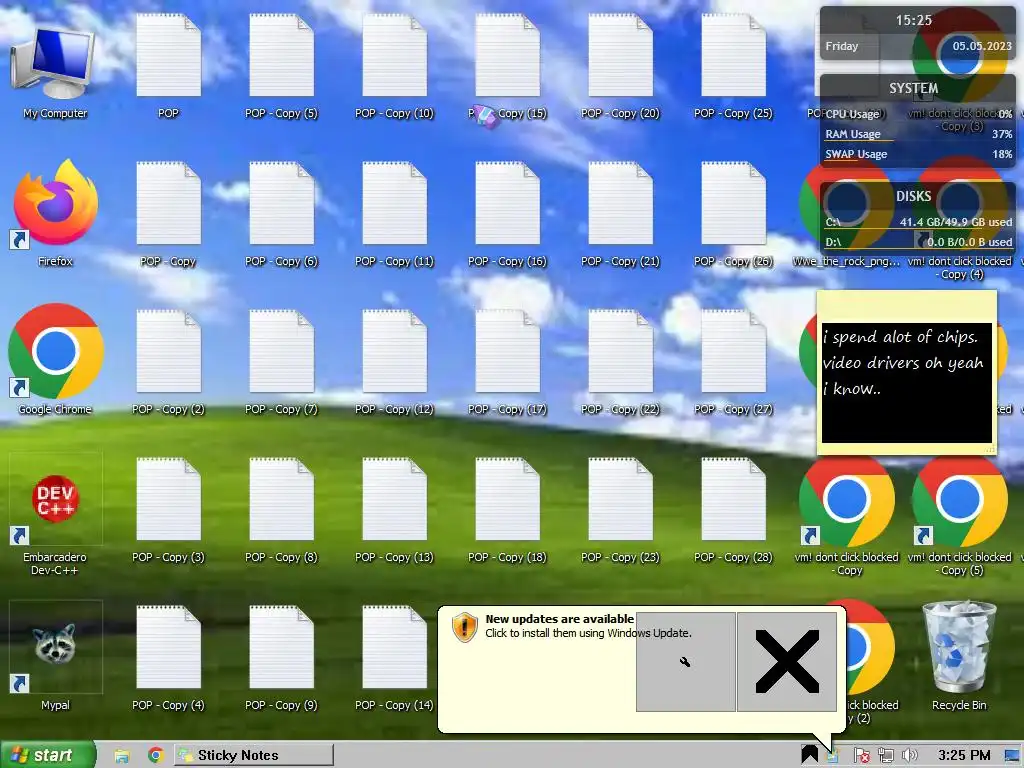Open folder icon in Quick Launch bar
The width and height of the screenshot is (1024, 768).
pyautogui.click(x=121, y=756)
